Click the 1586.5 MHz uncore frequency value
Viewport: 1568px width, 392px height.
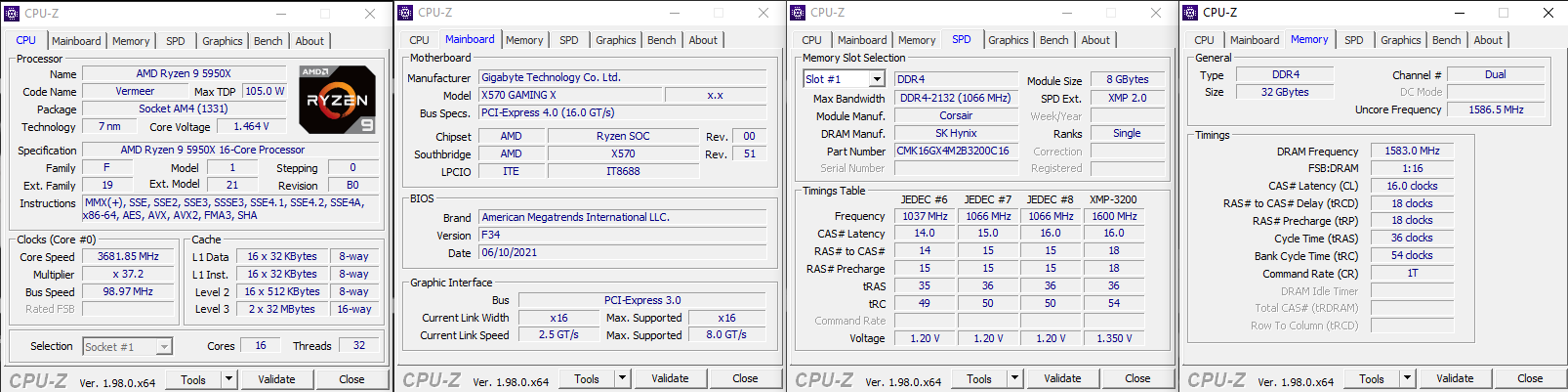click(x=1496, y=109)
